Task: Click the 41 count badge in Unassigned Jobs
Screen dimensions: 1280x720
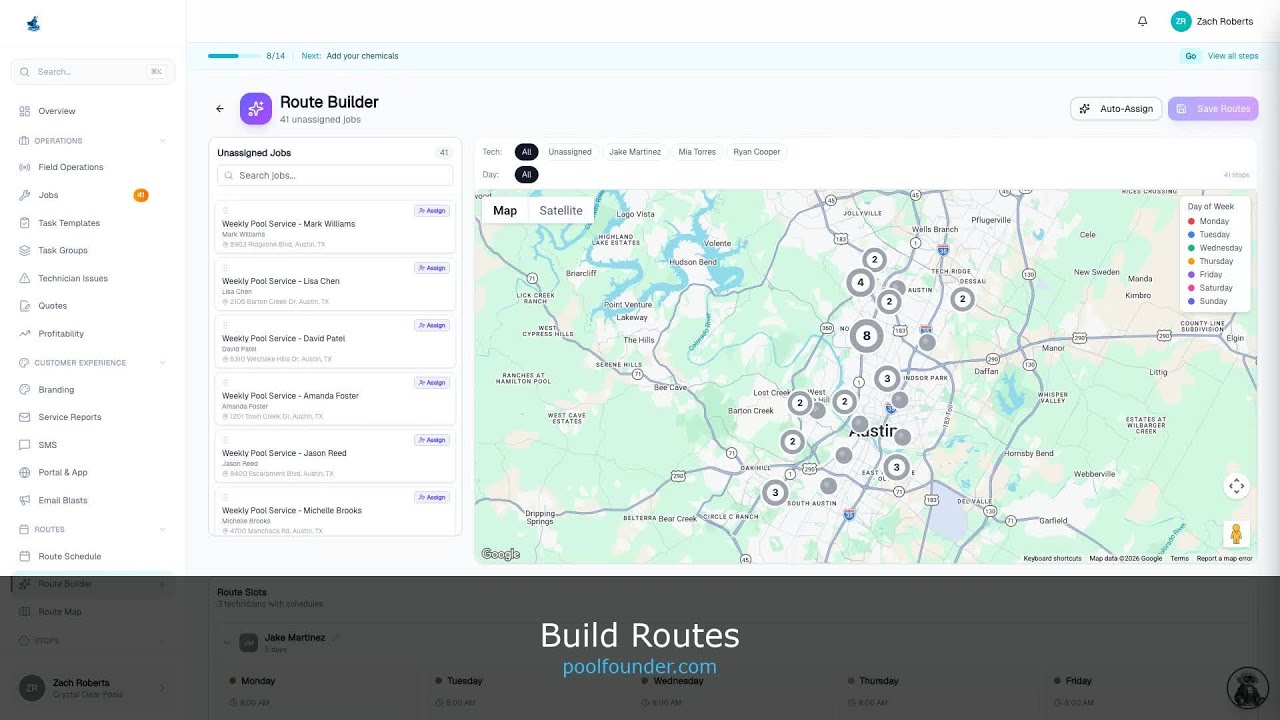Action: (x=444, y=153)
